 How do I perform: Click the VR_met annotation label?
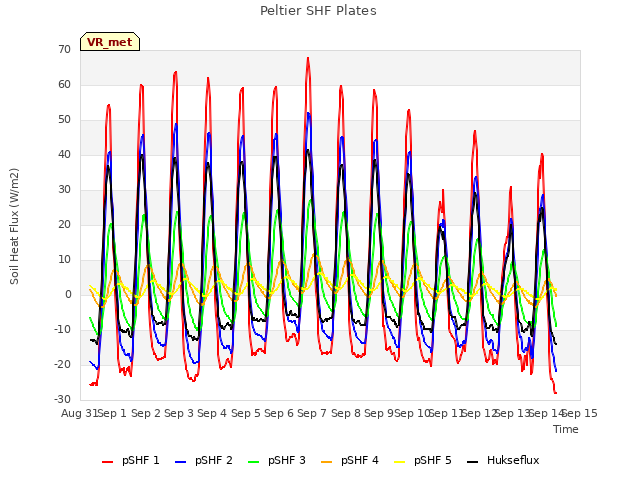click(110, 42)
